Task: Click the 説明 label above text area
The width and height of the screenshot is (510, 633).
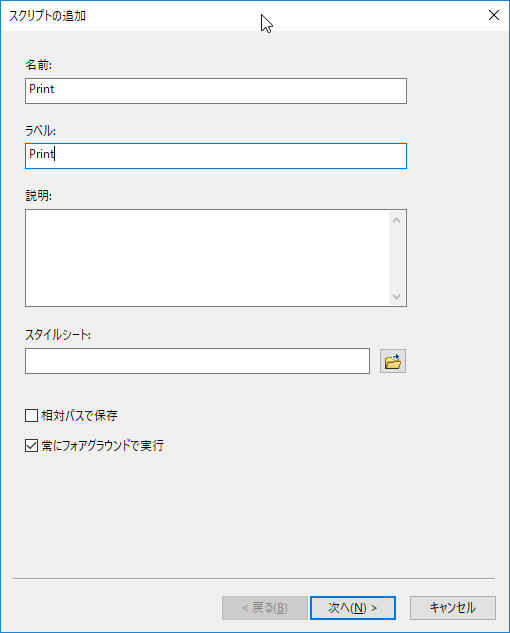Action: click(39, 195)
